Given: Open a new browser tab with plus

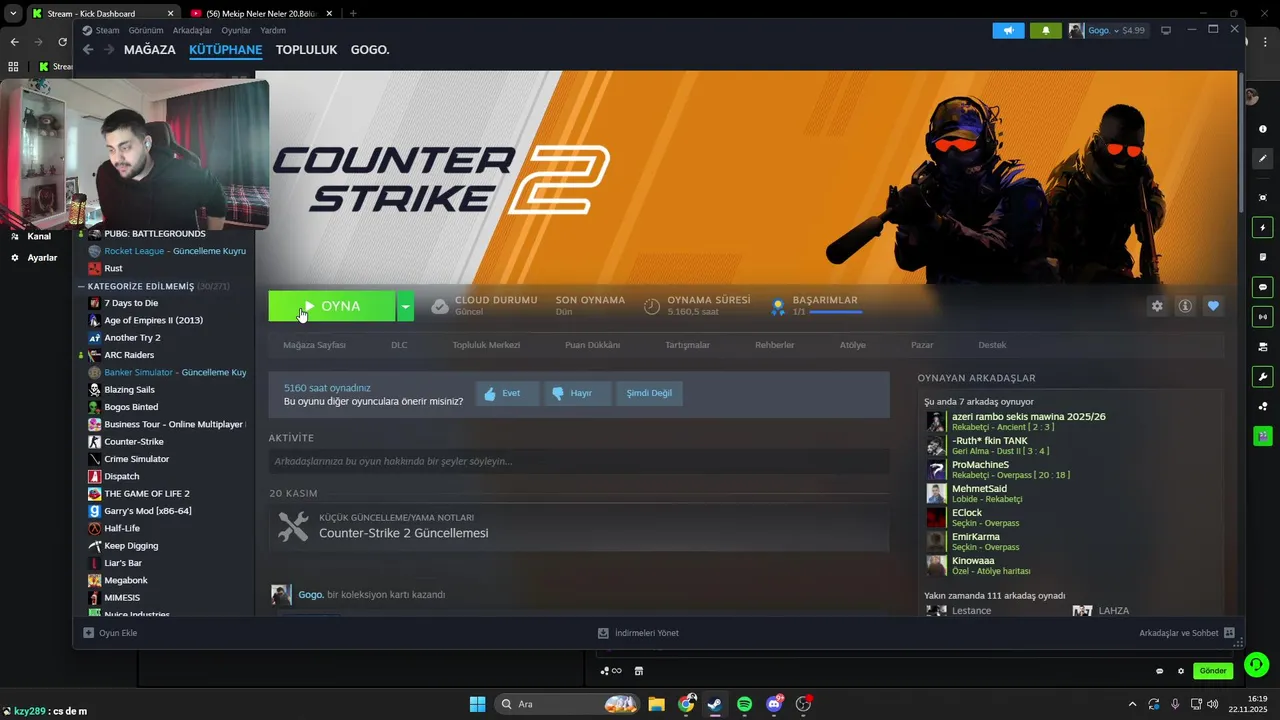Looking at the screenshot, I should [353, 13].
